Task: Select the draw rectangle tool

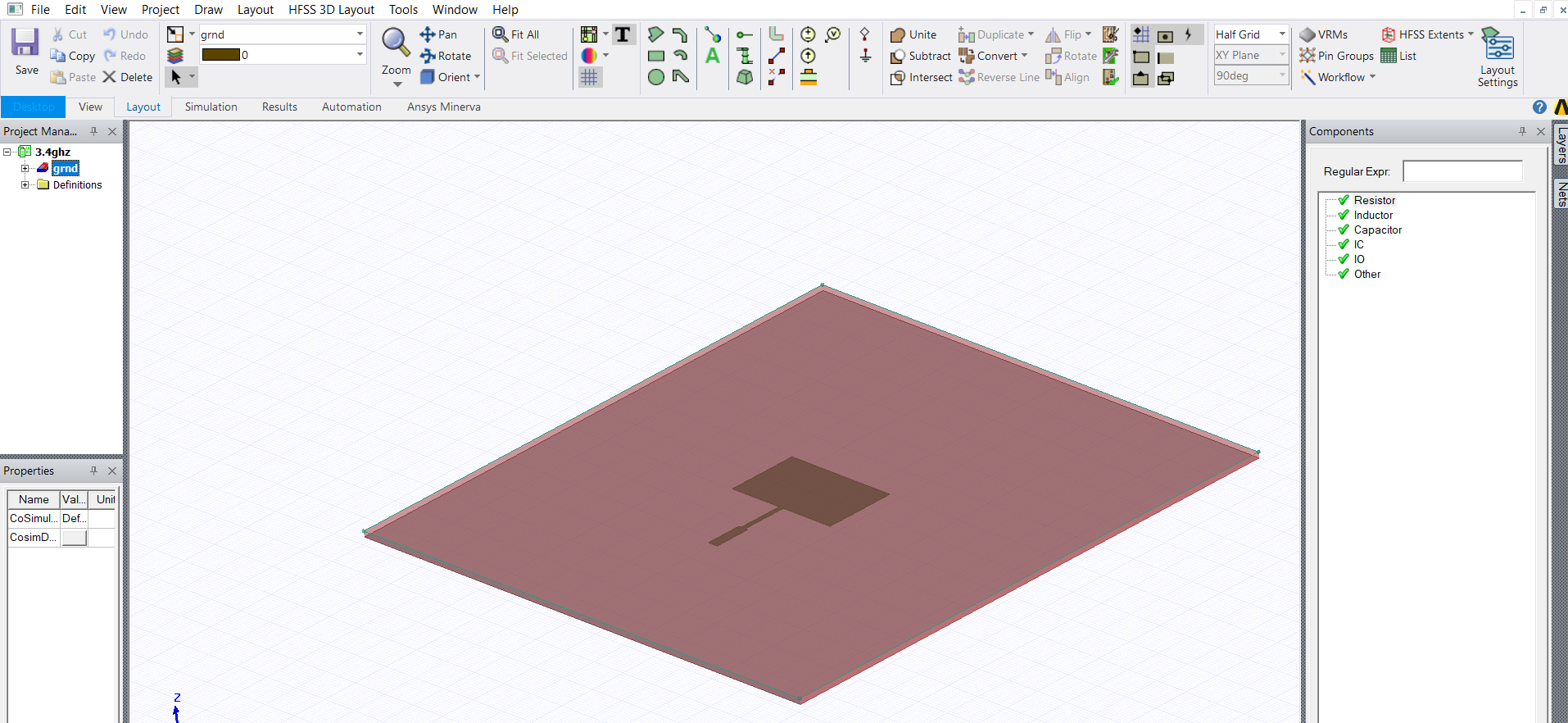Action: tap(655, 56)
